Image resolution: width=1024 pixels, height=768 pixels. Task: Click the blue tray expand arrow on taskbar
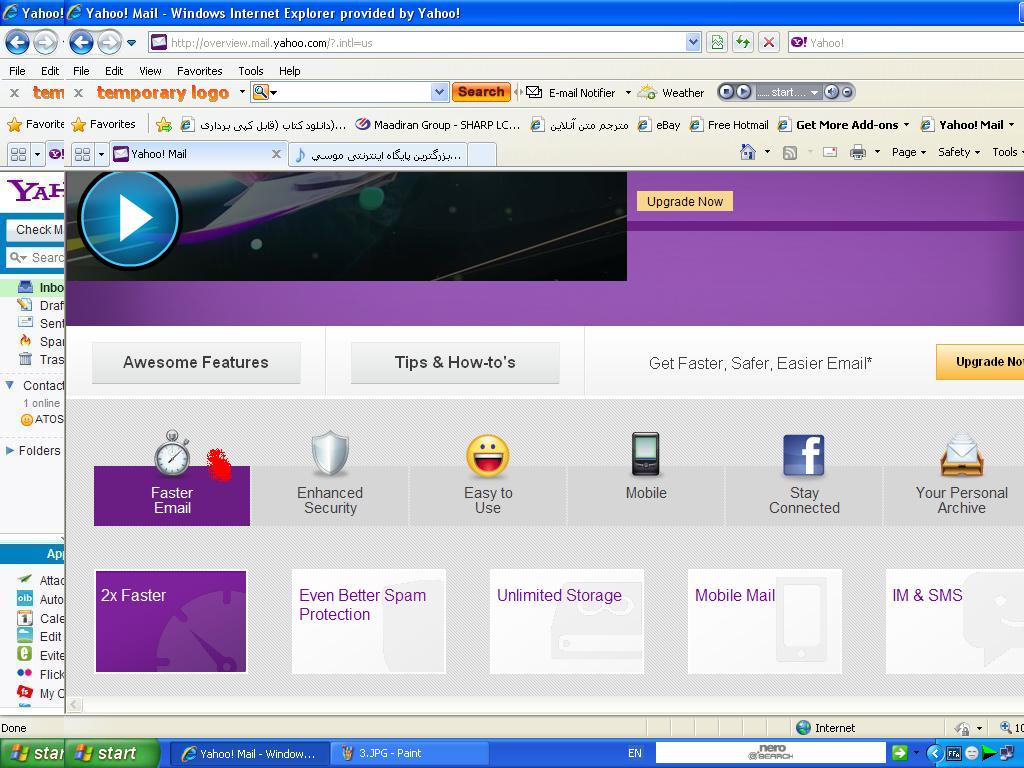(x=934, y=754)
